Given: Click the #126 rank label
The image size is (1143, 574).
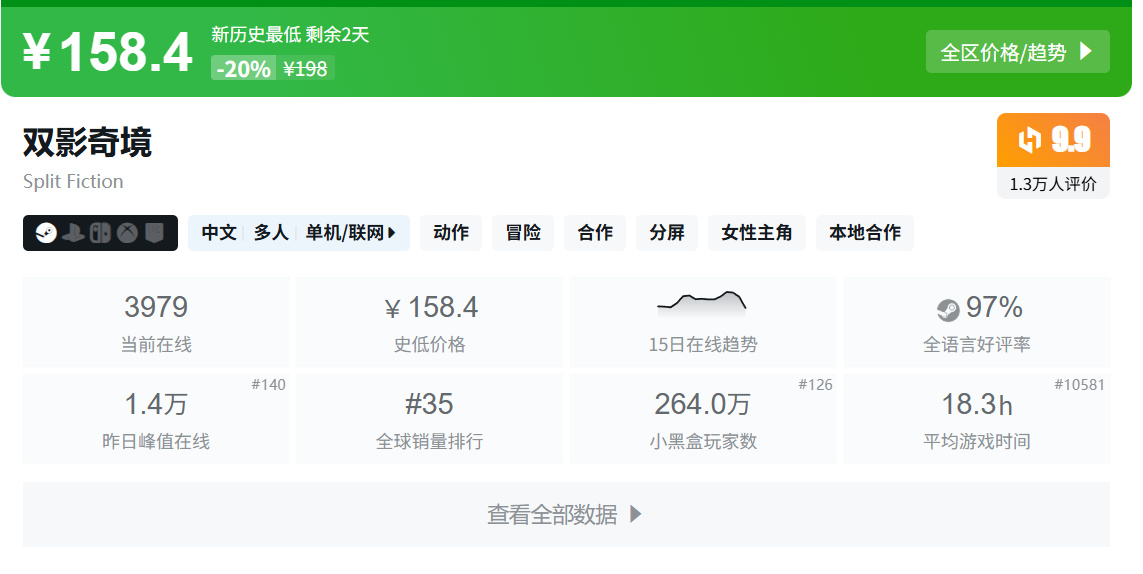Looking at the screenshot, I should [815, 384].
